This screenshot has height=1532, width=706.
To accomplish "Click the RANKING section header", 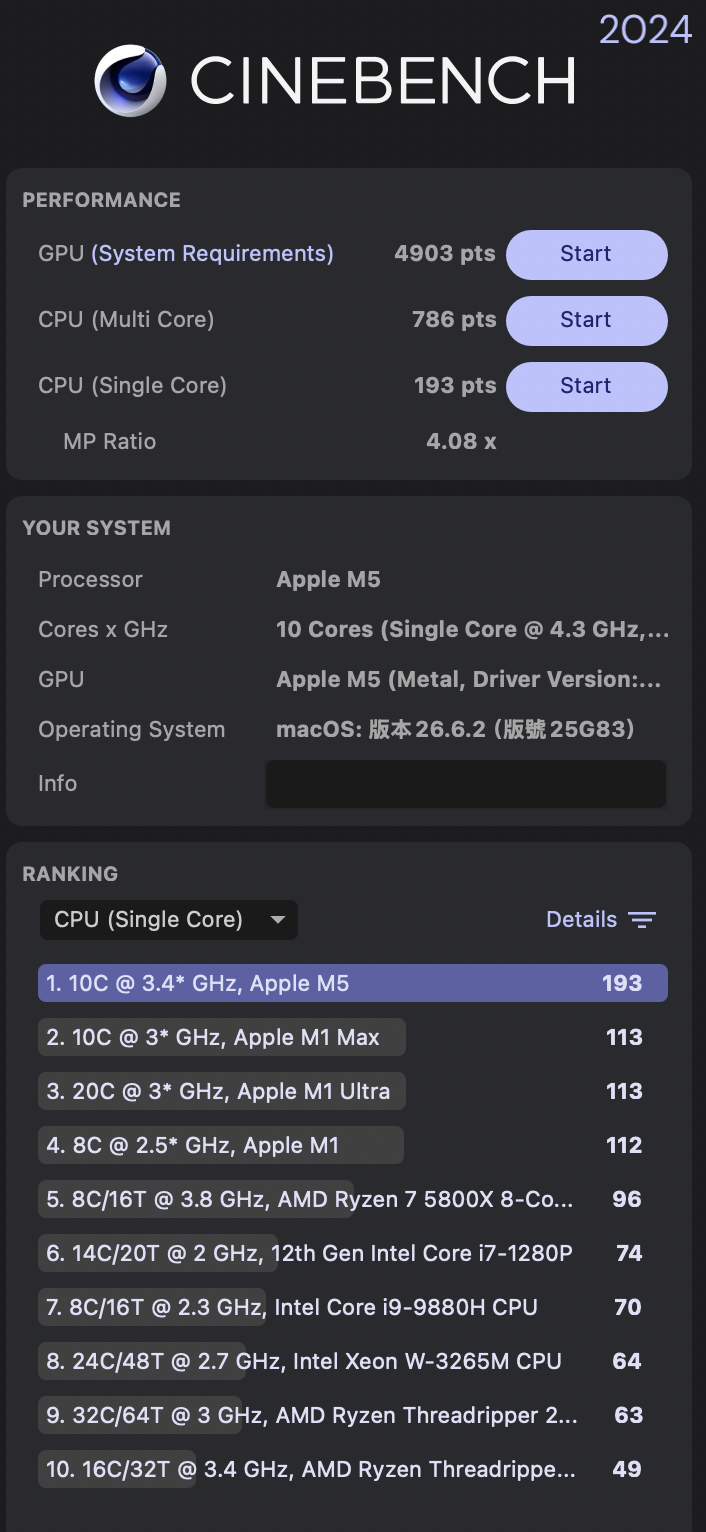I will [70, 874].
